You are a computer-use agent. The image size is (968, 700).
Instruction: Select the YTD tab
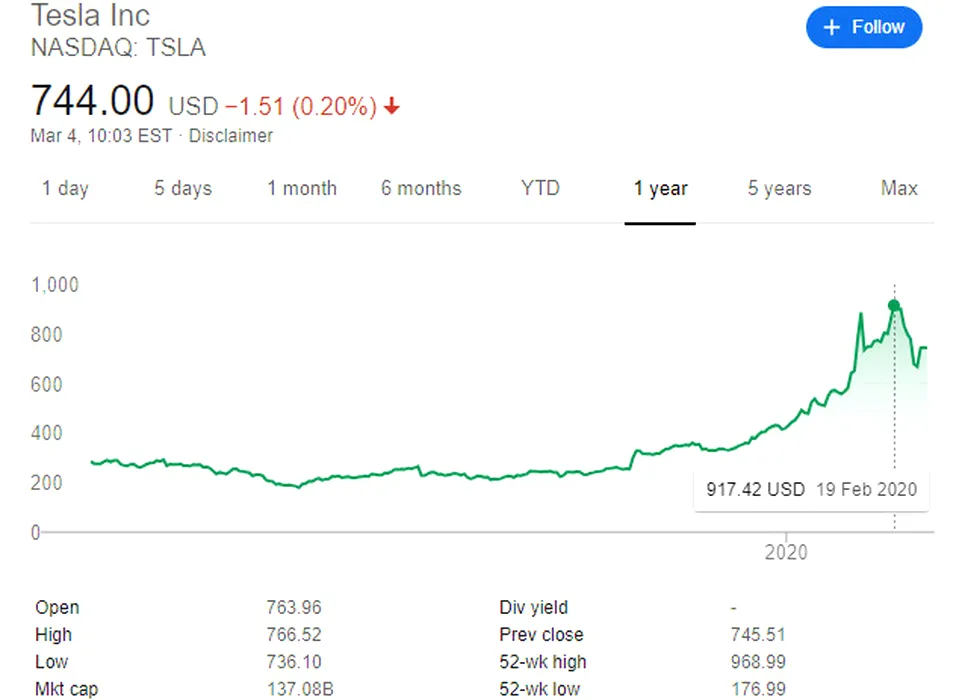[540, 188]
